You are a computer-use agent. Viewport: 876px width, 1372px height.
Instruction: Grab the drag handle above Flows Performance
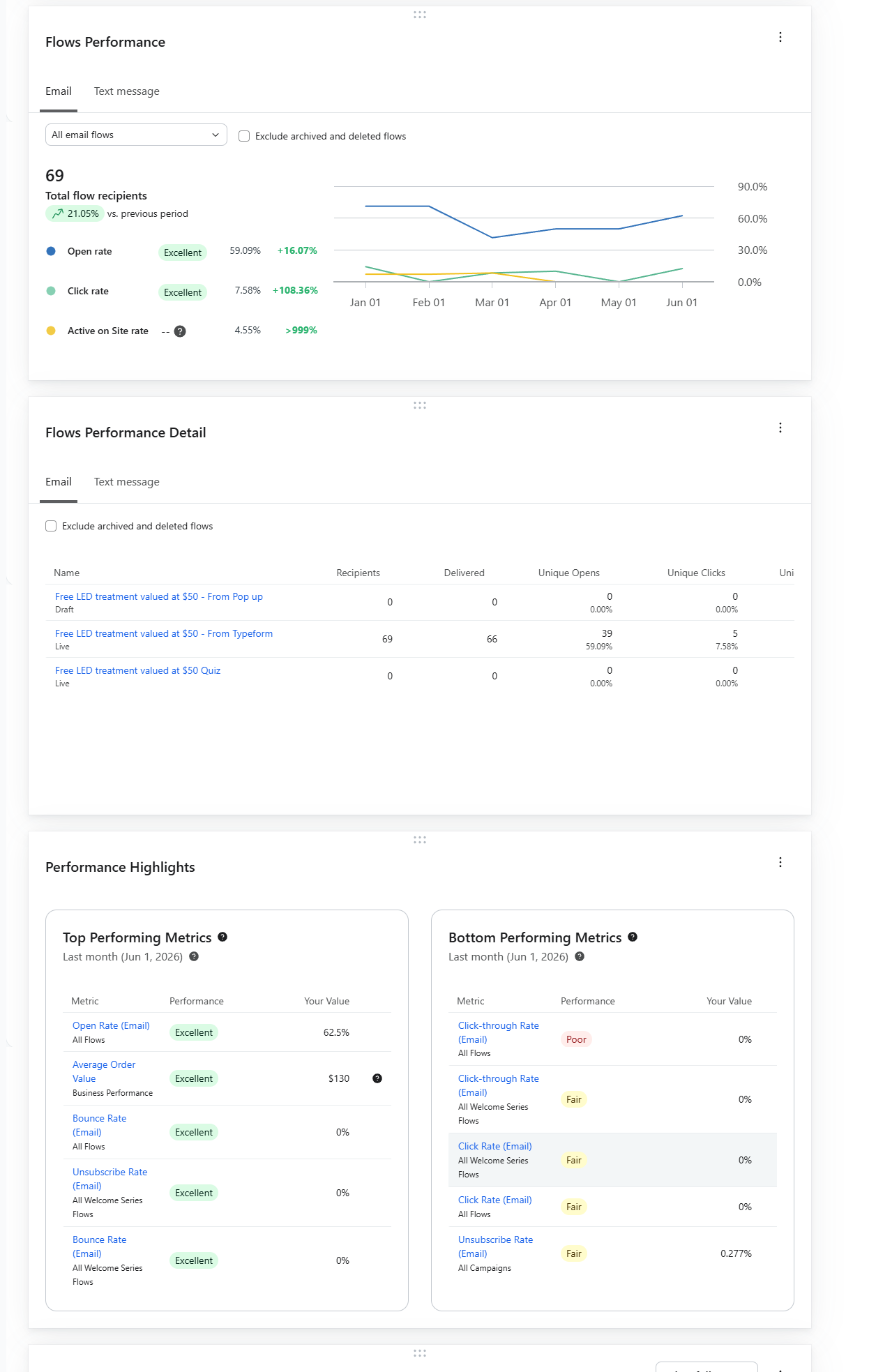click(420, 15)
